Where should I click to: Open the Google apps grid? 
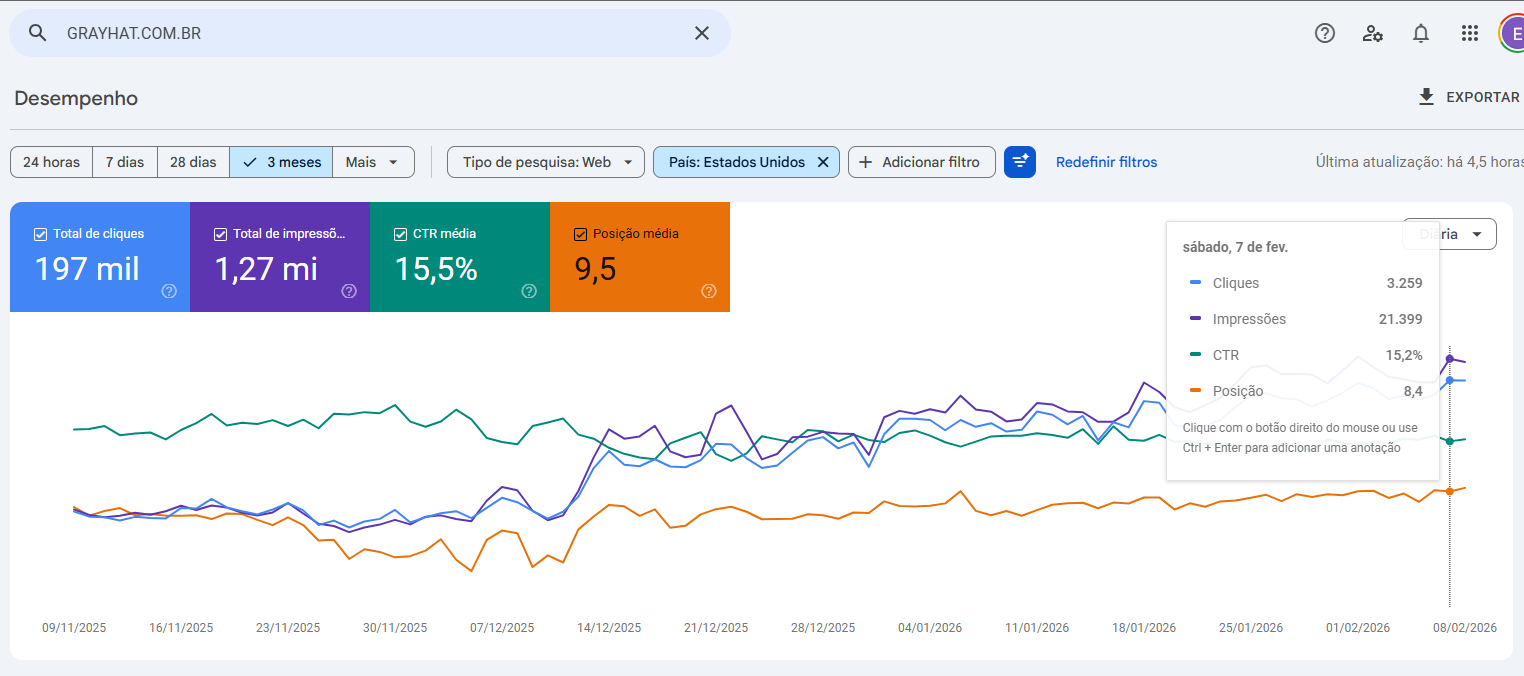[x=1469, y=33]
